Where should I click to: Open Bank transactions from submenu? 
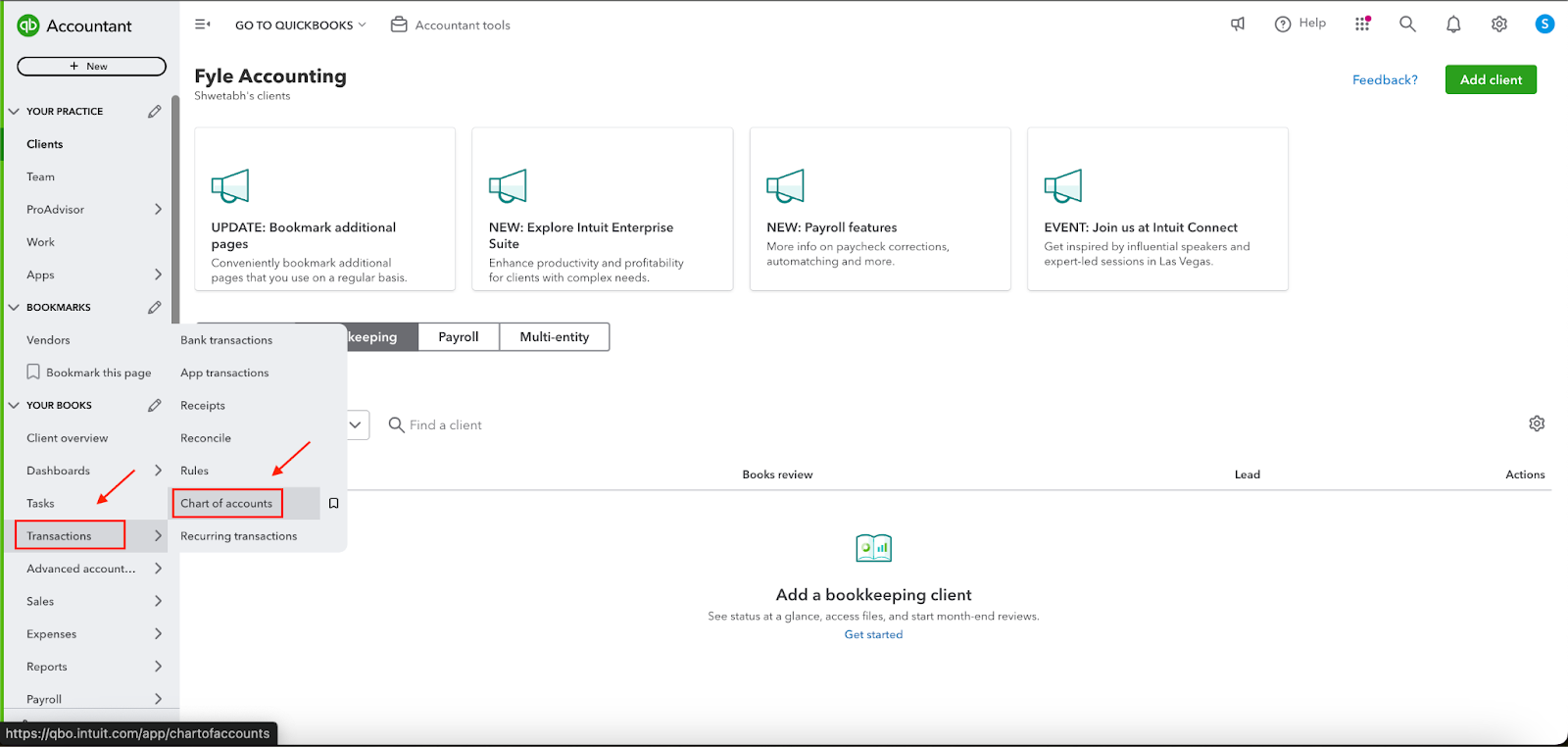226,340
